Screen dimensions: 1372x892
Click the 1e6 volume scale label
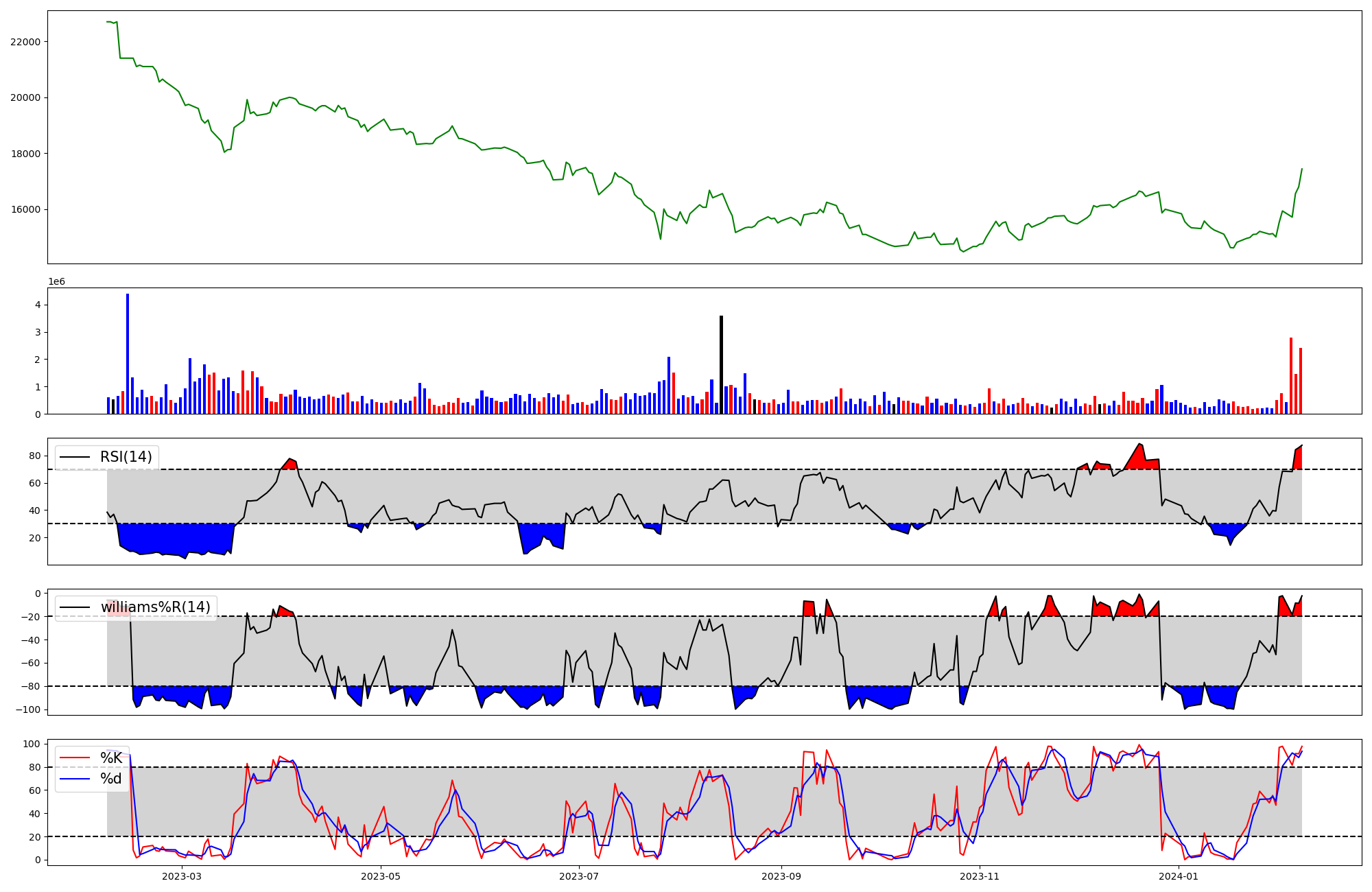click(56, 282)
